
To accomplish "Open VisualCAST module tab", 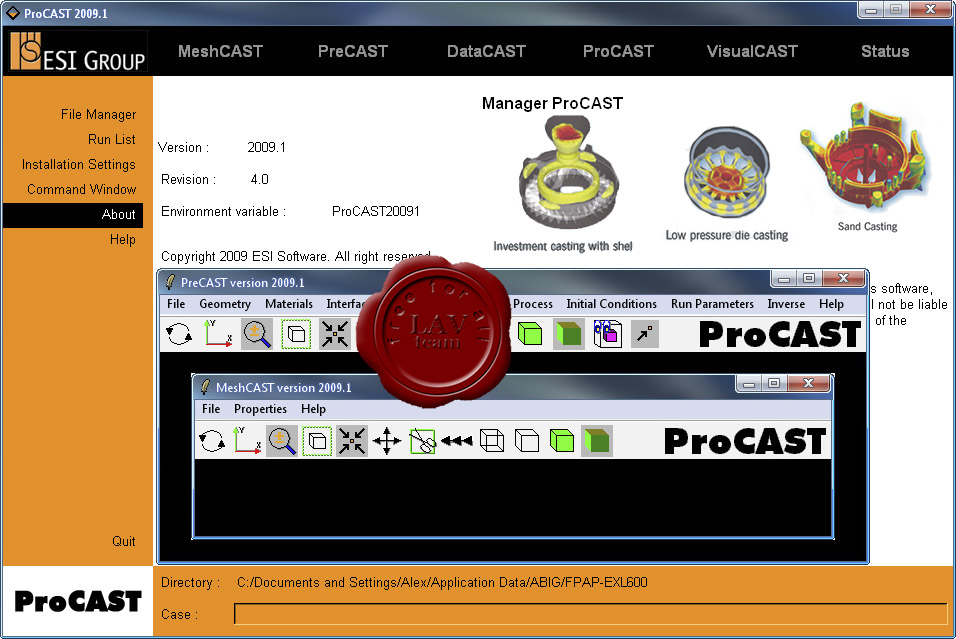I will [752, 51].
